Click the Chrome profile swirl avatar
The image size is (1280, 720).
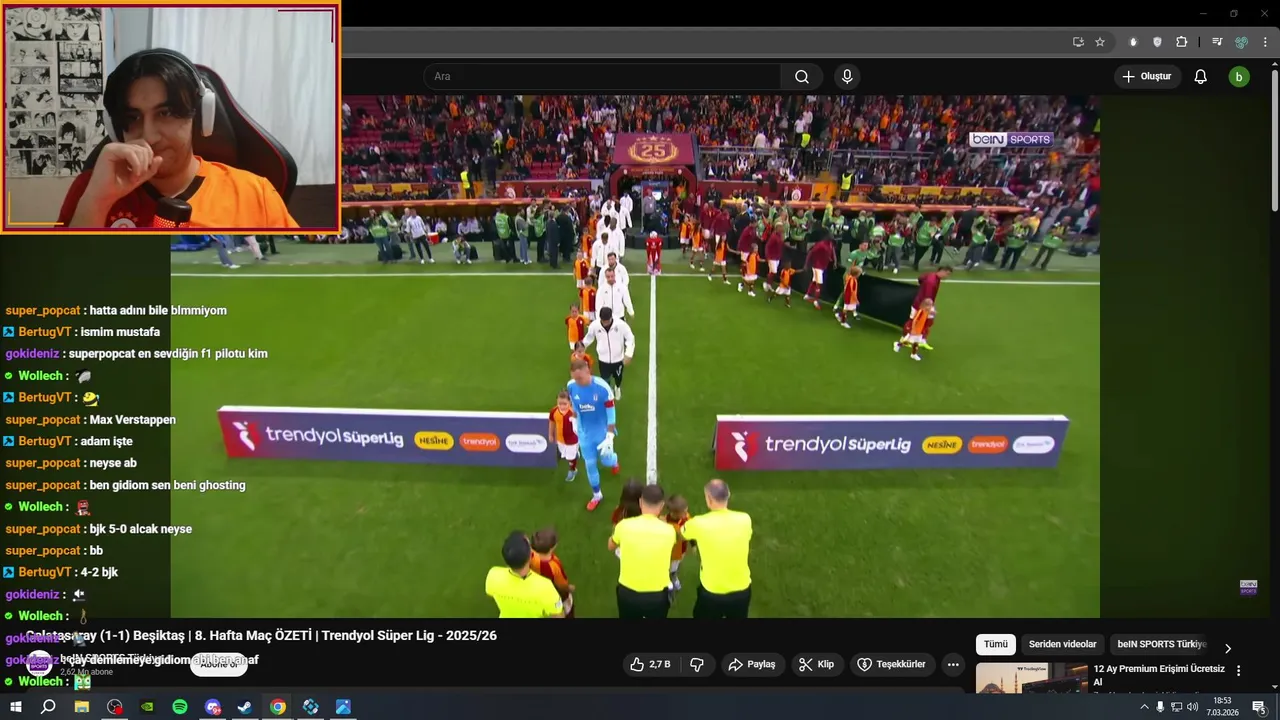(1241, 42)
